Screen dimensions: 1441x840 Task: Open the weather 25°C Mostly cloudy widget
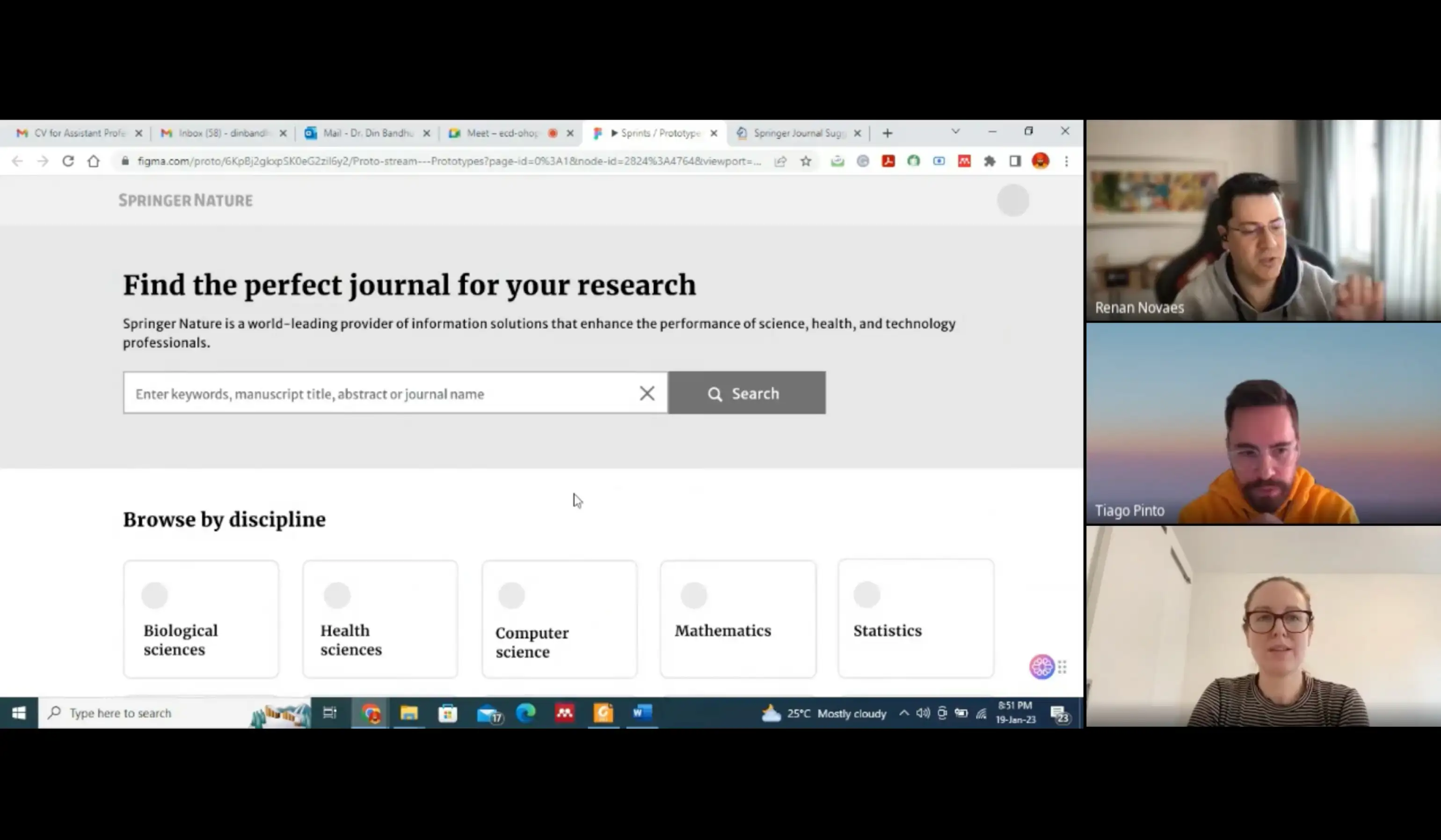pos(823,714)
